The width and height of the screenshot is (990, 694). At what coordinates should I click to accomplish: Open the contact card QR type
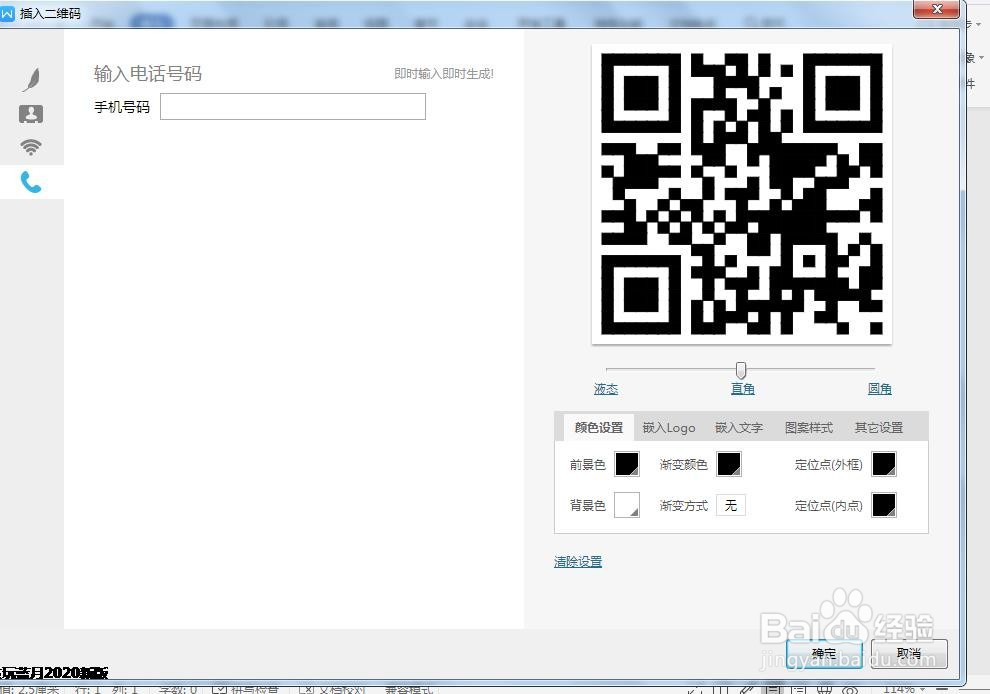pyautogui.click(x=31, y=114)
